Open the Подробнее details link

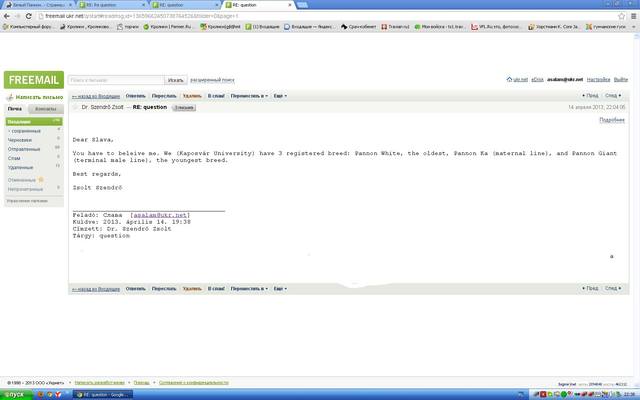pyautogui.click(x=612, y=119)
